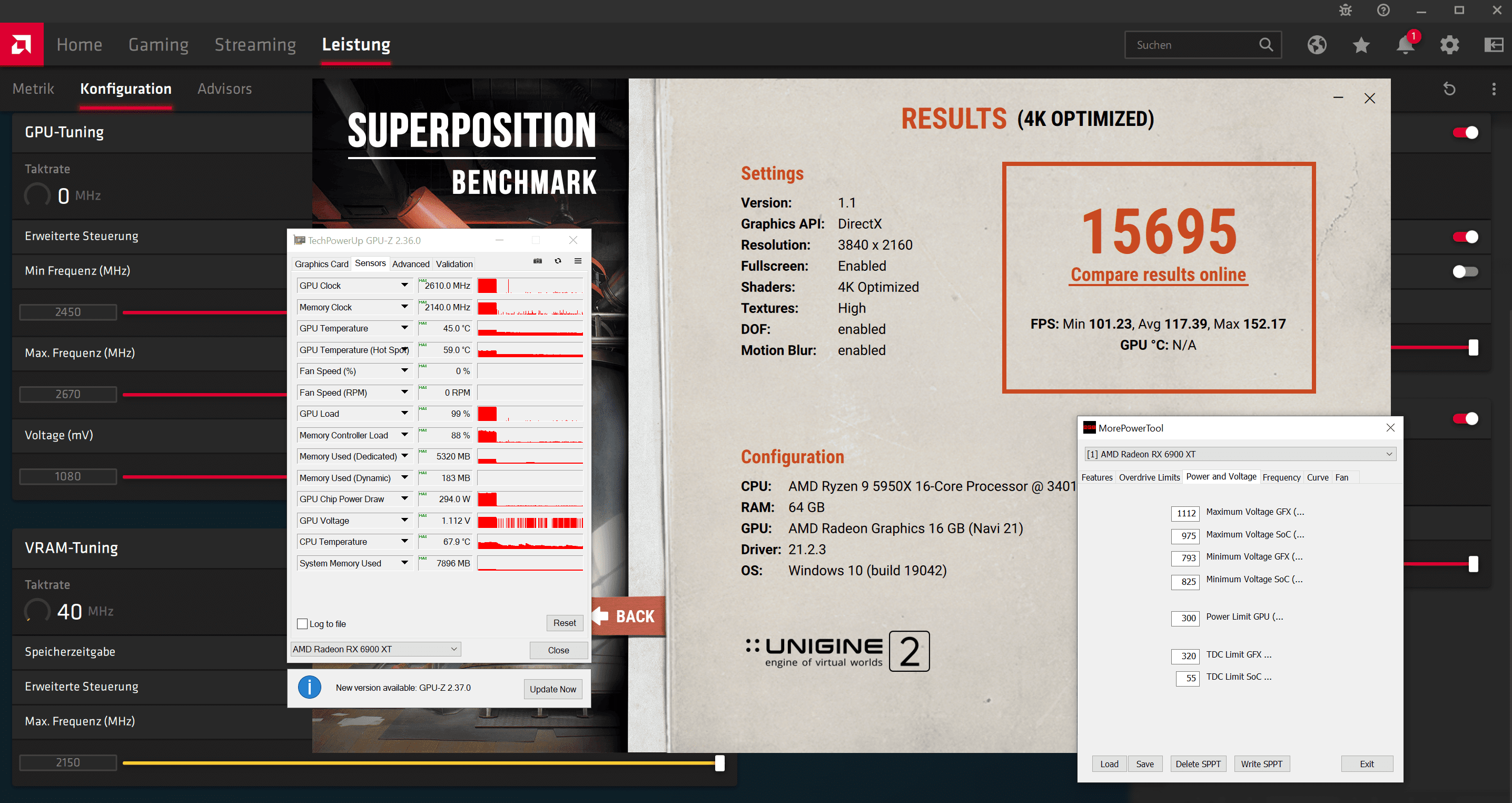This screenshot has height=803, width=1512.
Task: Click Update Now button
Action: point(552,689)
